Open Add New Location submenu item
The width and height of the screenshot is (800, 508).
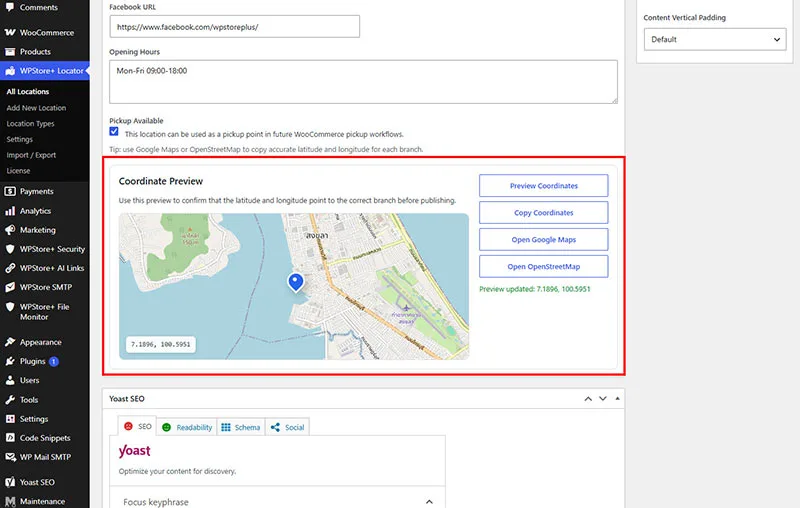[36, 108]
